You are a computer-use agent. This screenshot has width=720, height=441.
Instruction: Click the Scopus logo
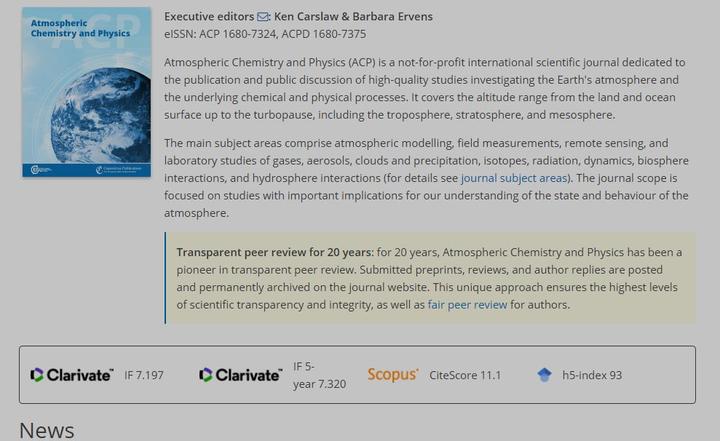(x=392, y=375)
